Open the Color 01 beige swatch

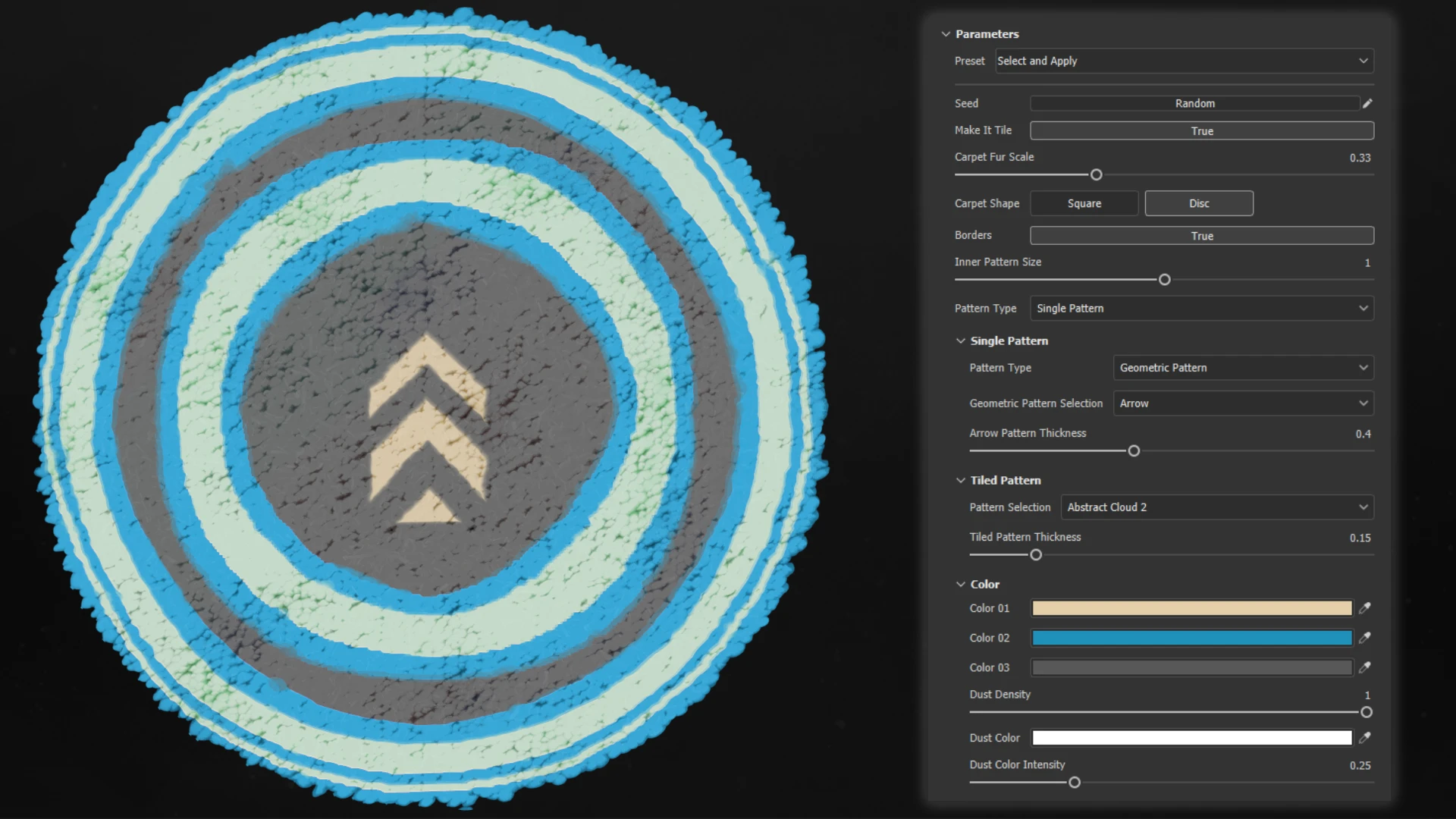pyautogui.click(x=1192, y=608)
